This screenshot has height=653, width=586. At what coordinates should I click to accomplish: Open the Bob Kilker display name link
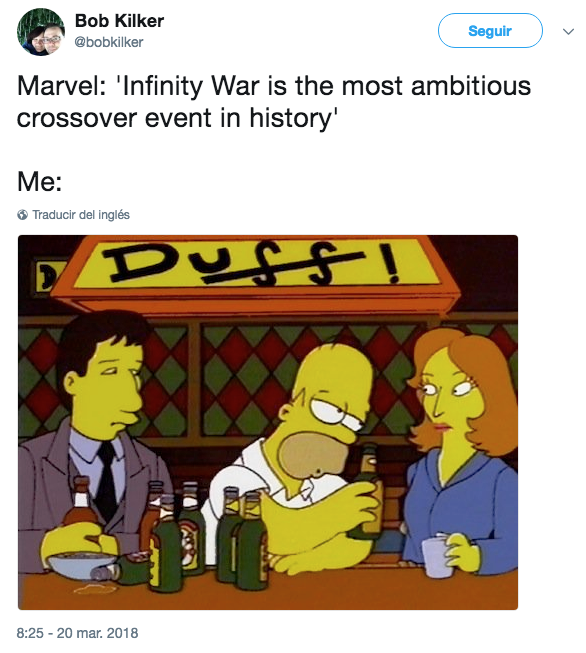(x=119, y=21)
